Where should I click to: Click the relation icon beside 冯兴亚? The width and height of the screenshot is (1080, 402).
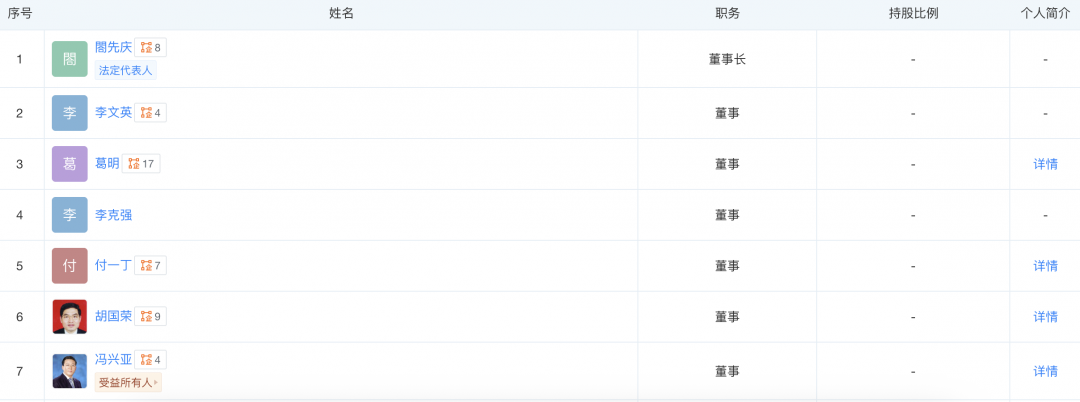(146, 360)
